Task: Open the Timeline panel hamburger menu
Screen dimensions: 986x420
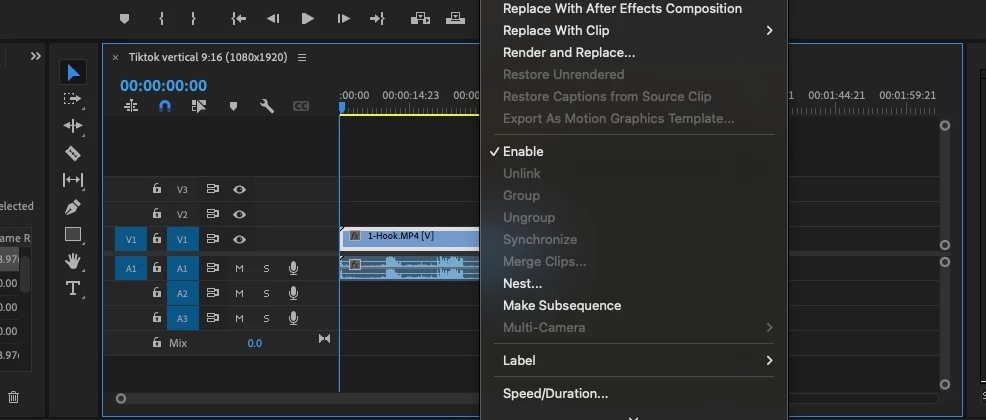Action: pyautogui.click(x=302, y=57)
